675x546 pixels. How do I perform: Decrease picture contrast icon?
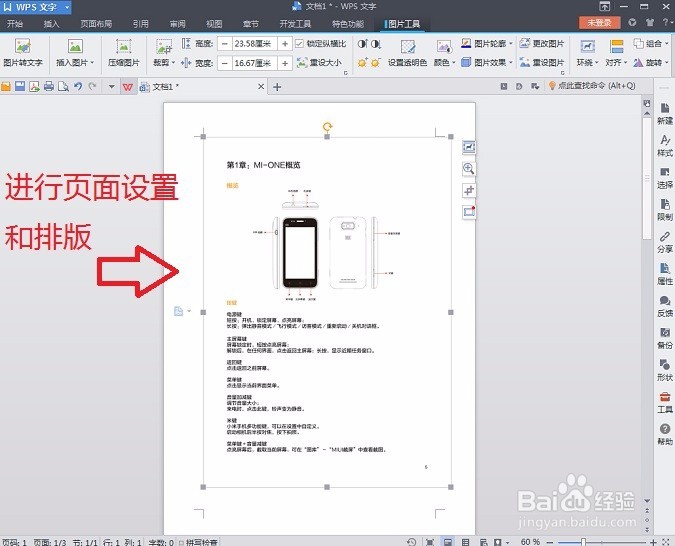pyautogui.click(x=376, y=43)
